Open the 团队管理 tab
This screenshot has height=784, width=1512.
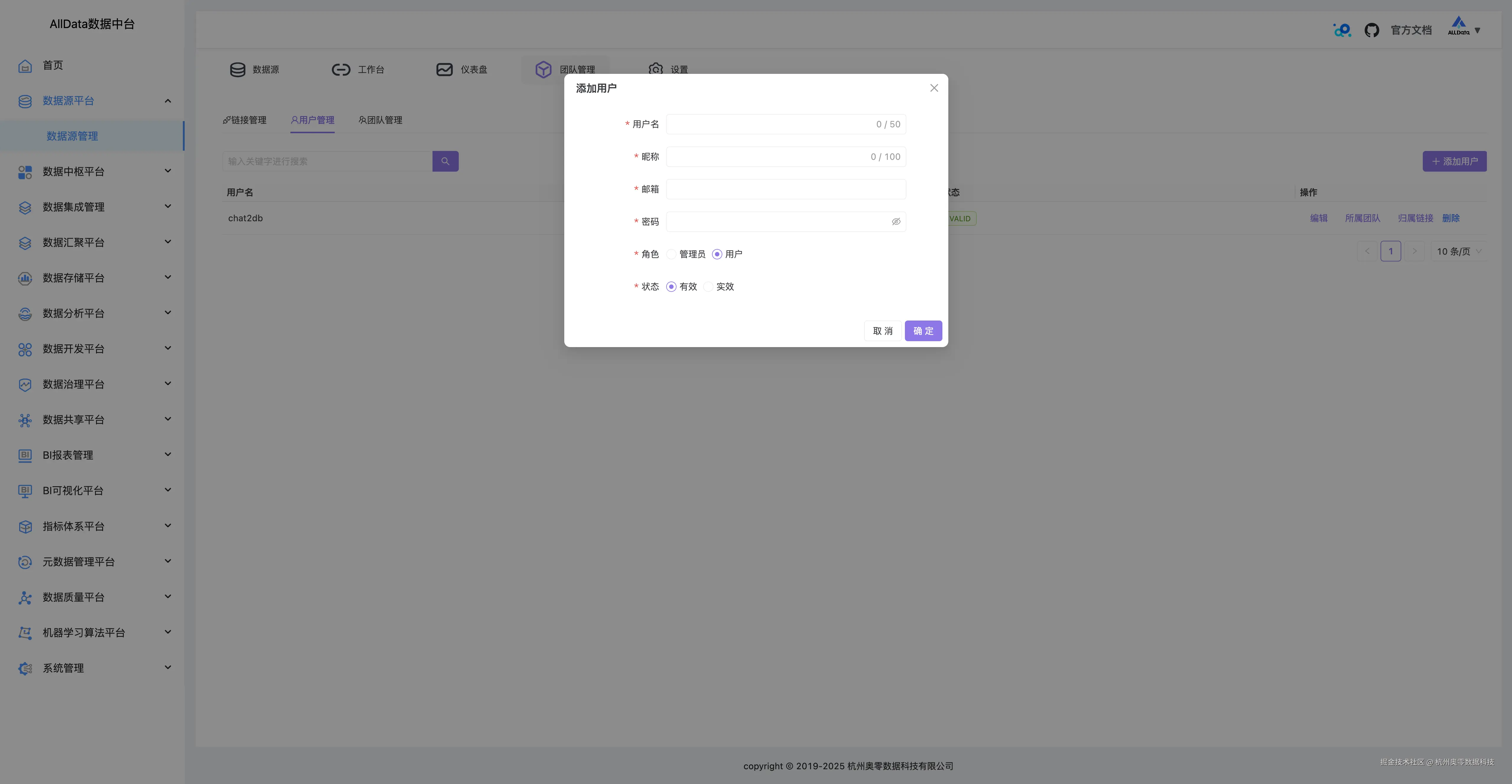[380, 120]
